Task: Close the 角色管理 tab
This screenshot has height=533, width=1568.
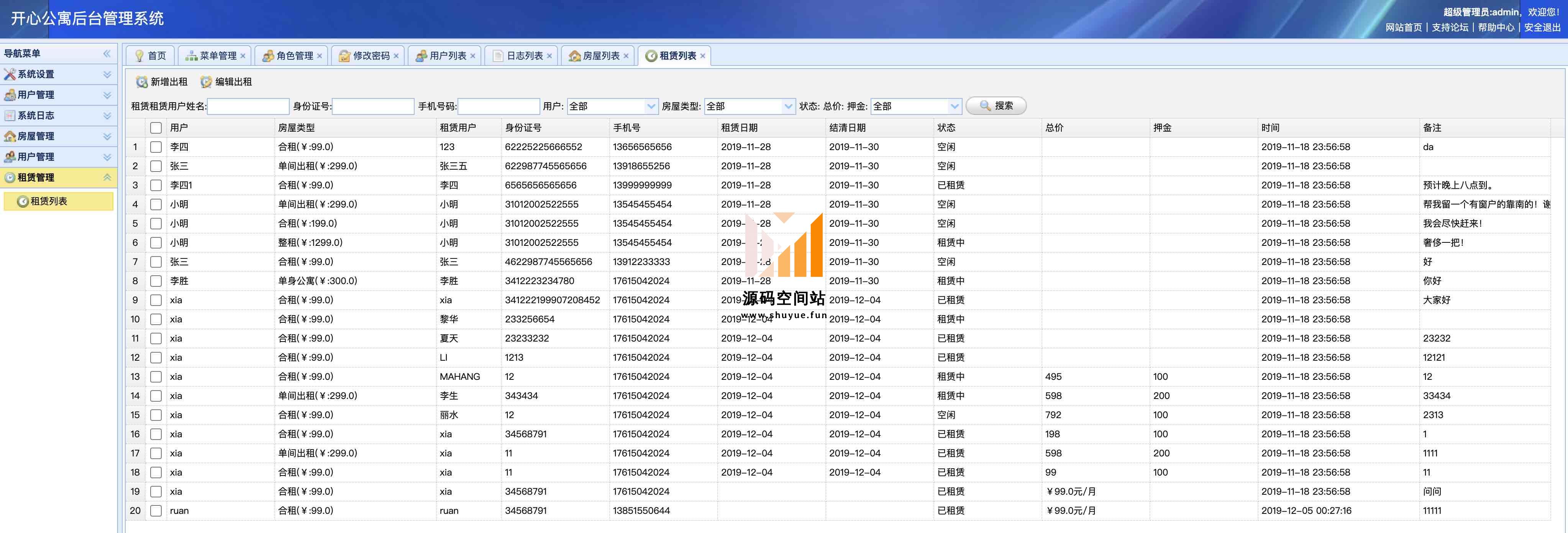Action: pos(320,56)
